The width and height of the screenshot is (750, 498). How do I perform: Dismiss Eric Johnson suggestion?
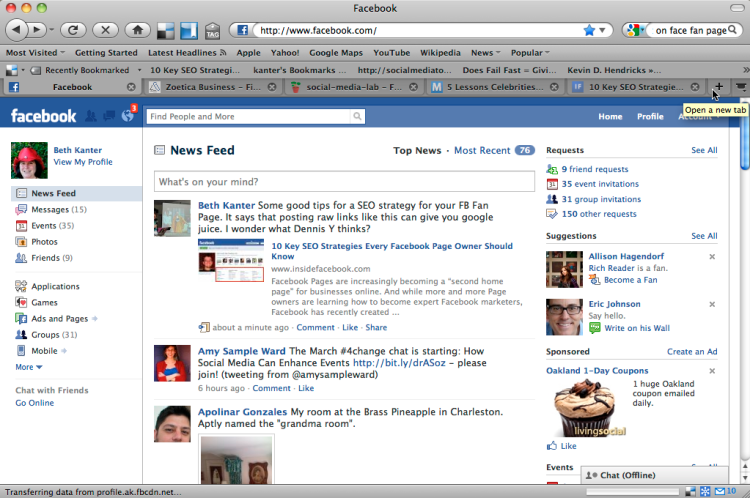(712, 304)
